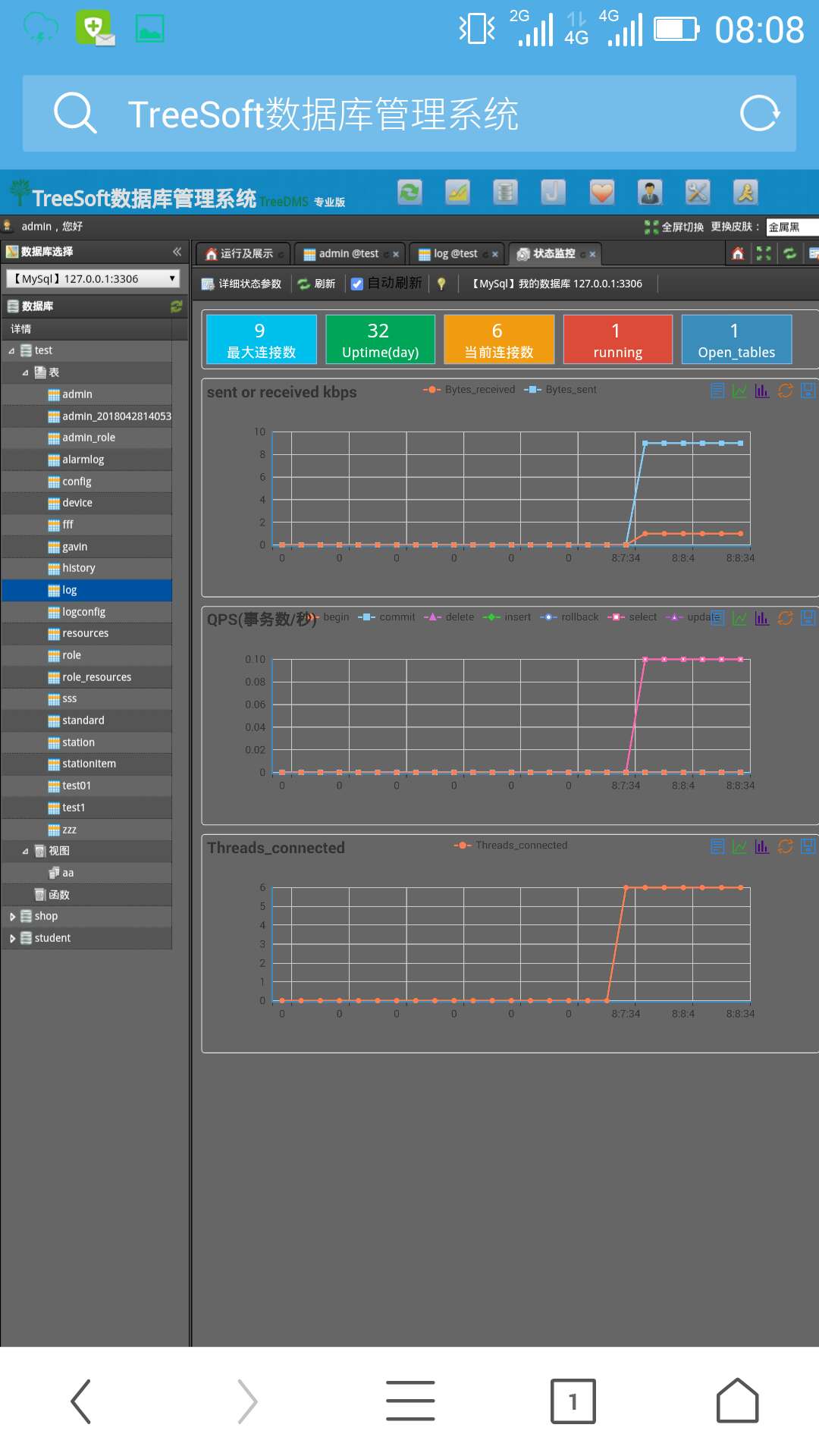819x1456 pixels.
Task: Toggle the commit series in the QPS legend
Action: click(x=386, y=617)
